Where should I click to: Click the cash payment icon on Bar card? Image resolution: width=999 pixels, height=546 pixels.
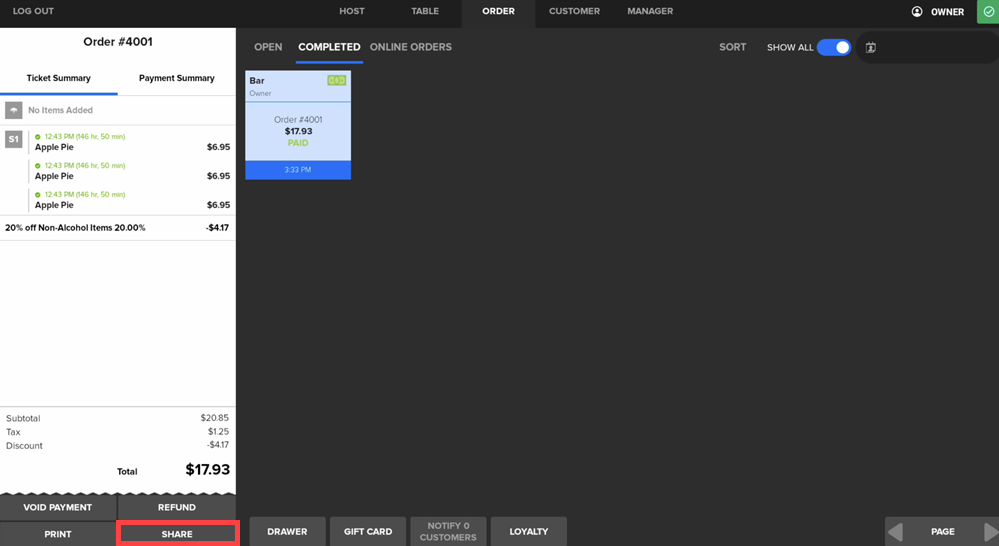click(336, 80)
